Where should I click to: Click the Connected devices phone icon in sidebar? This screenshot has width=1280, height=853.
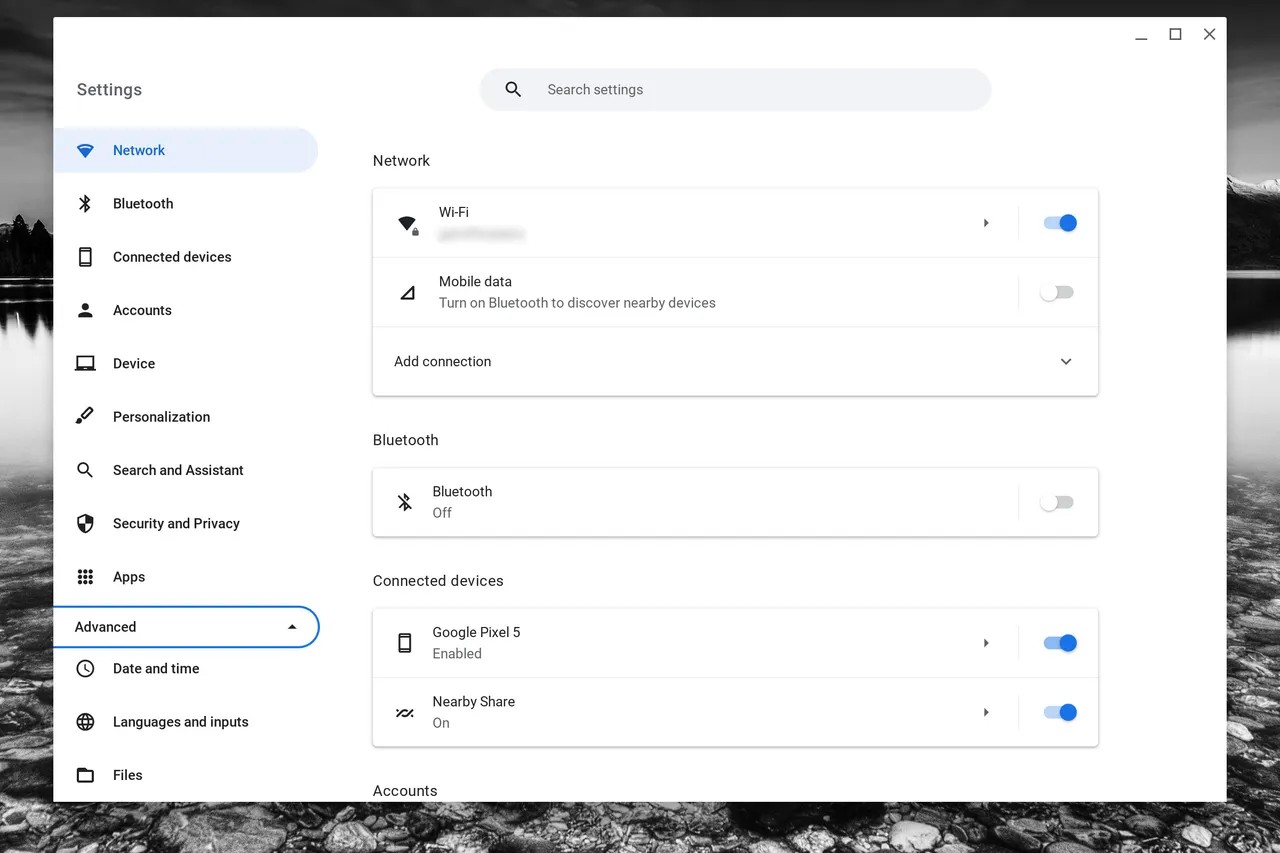tap(85, 257)
